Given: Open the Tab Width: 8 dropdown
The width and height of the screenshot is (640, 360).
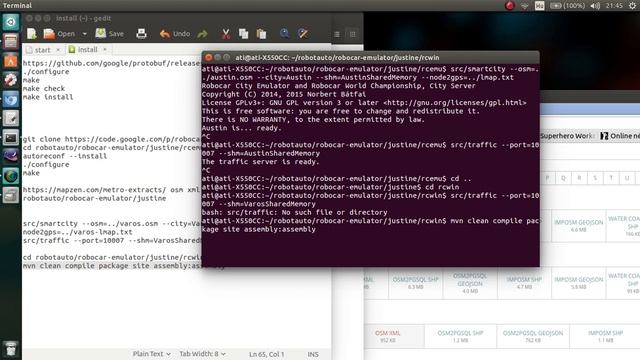Looking at the screenshot, I should click(x=202, y=354).
